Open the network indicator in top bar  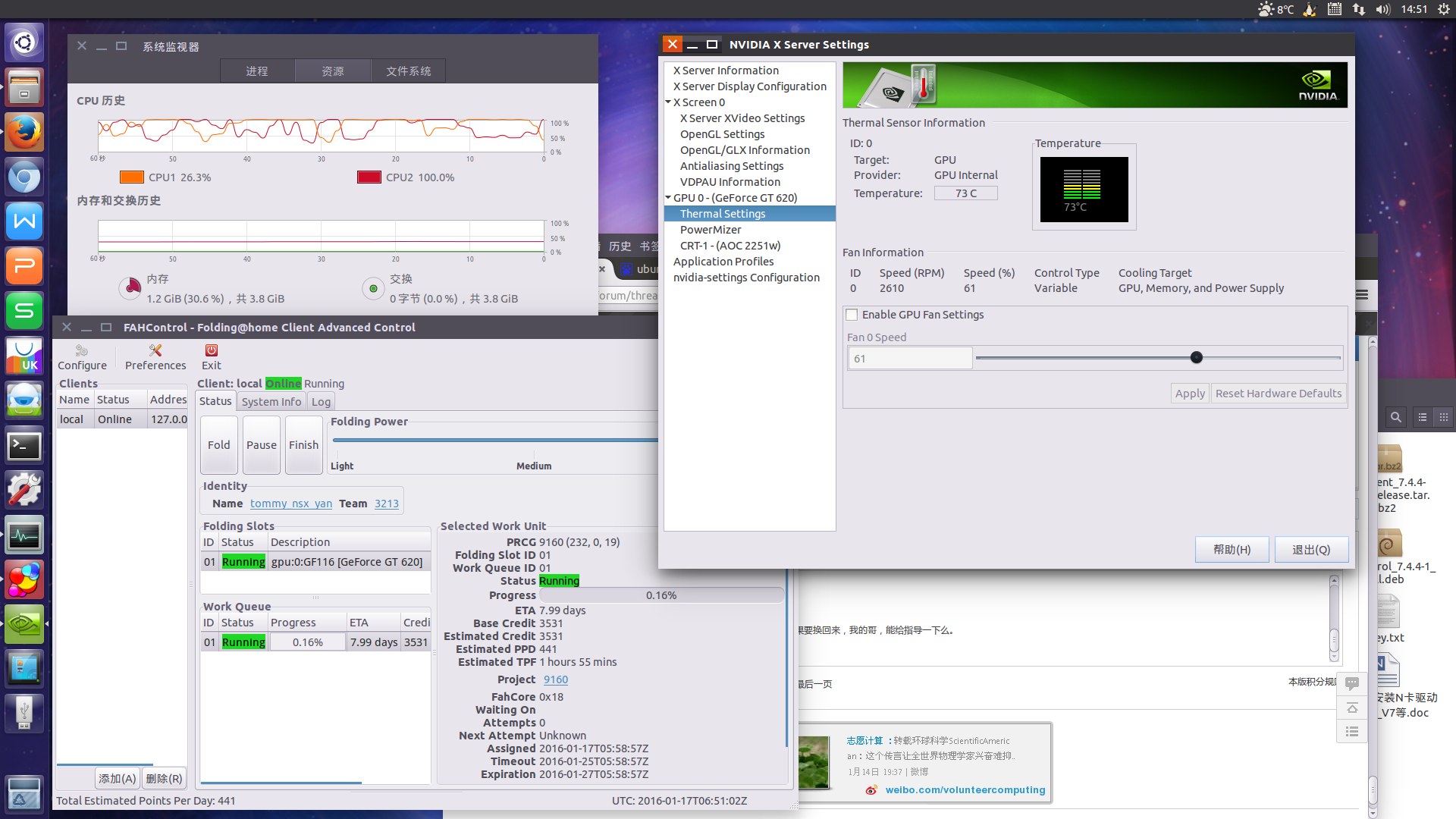click(1358, 9)
